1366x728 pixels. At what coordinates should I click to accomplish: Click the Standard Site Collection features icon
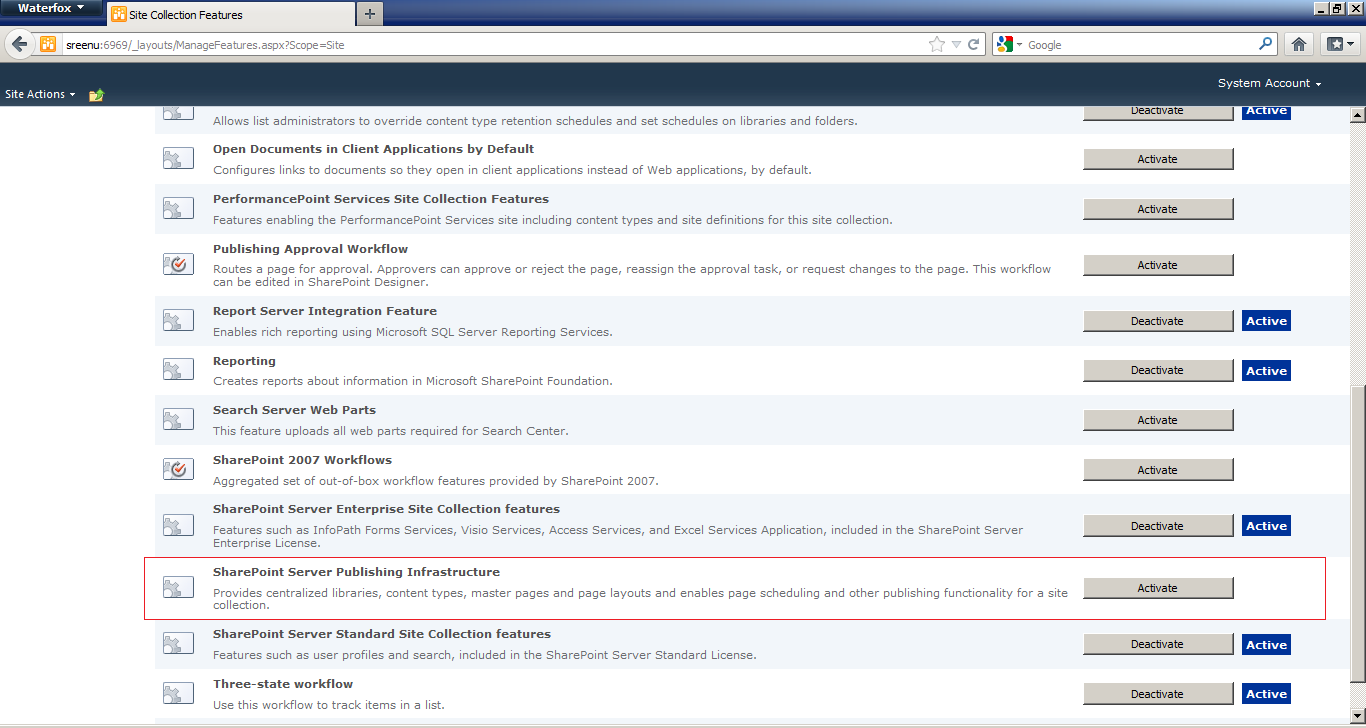(178, 643)
